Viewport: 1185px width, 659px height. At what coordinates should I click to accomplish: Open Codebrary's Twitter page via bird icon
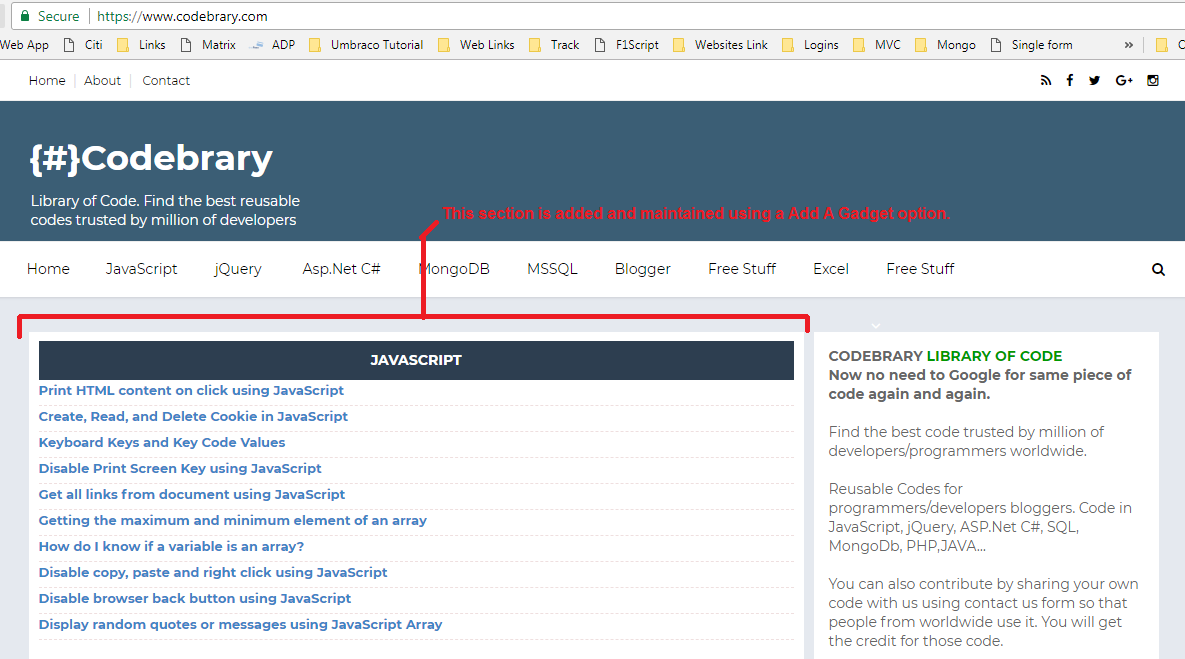tap(1094, 80)
